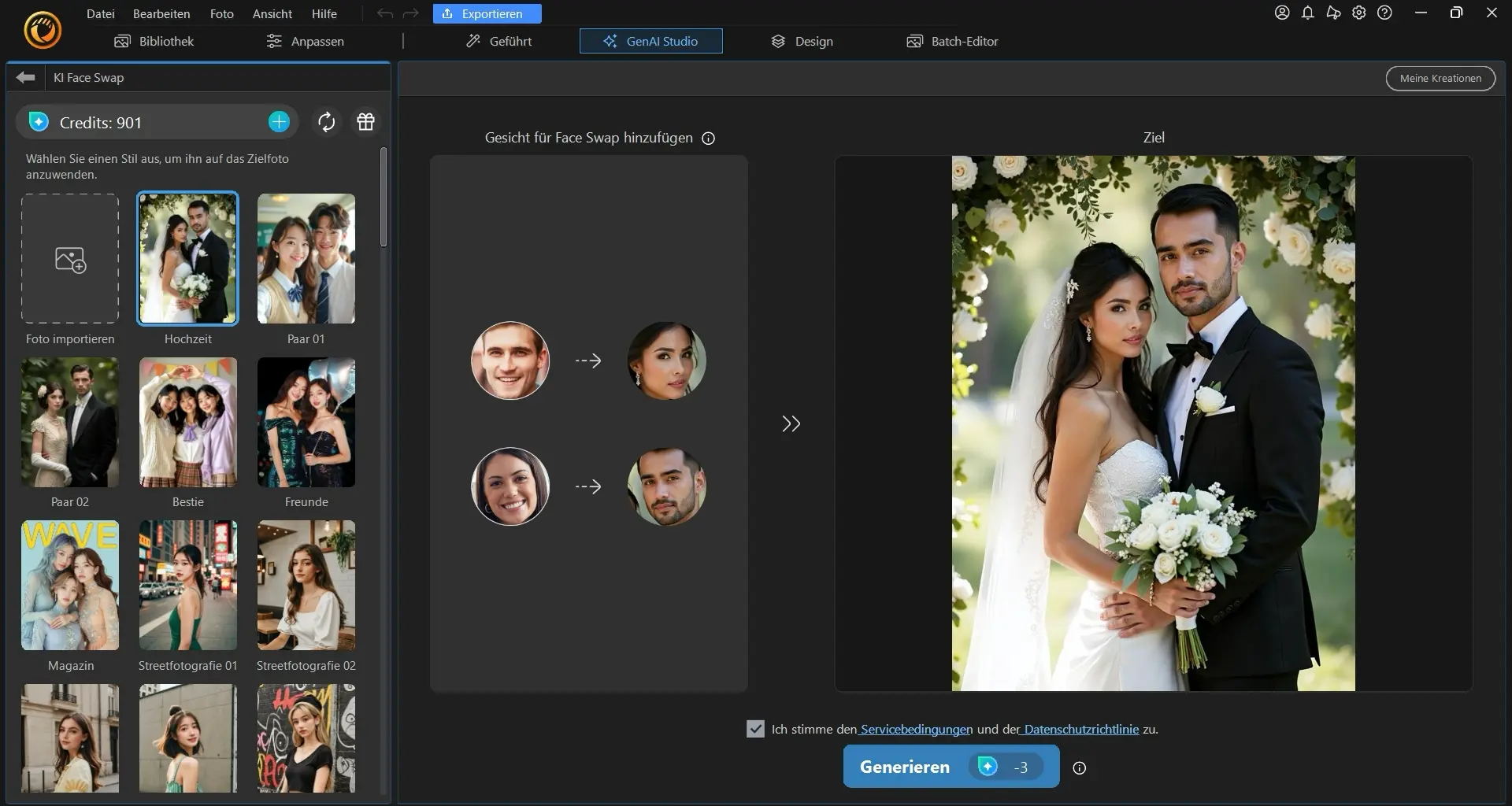The width and height of the screenshot is (1512, 806).
Task: Select the Magazin style thumbnail
Action: 70,585
